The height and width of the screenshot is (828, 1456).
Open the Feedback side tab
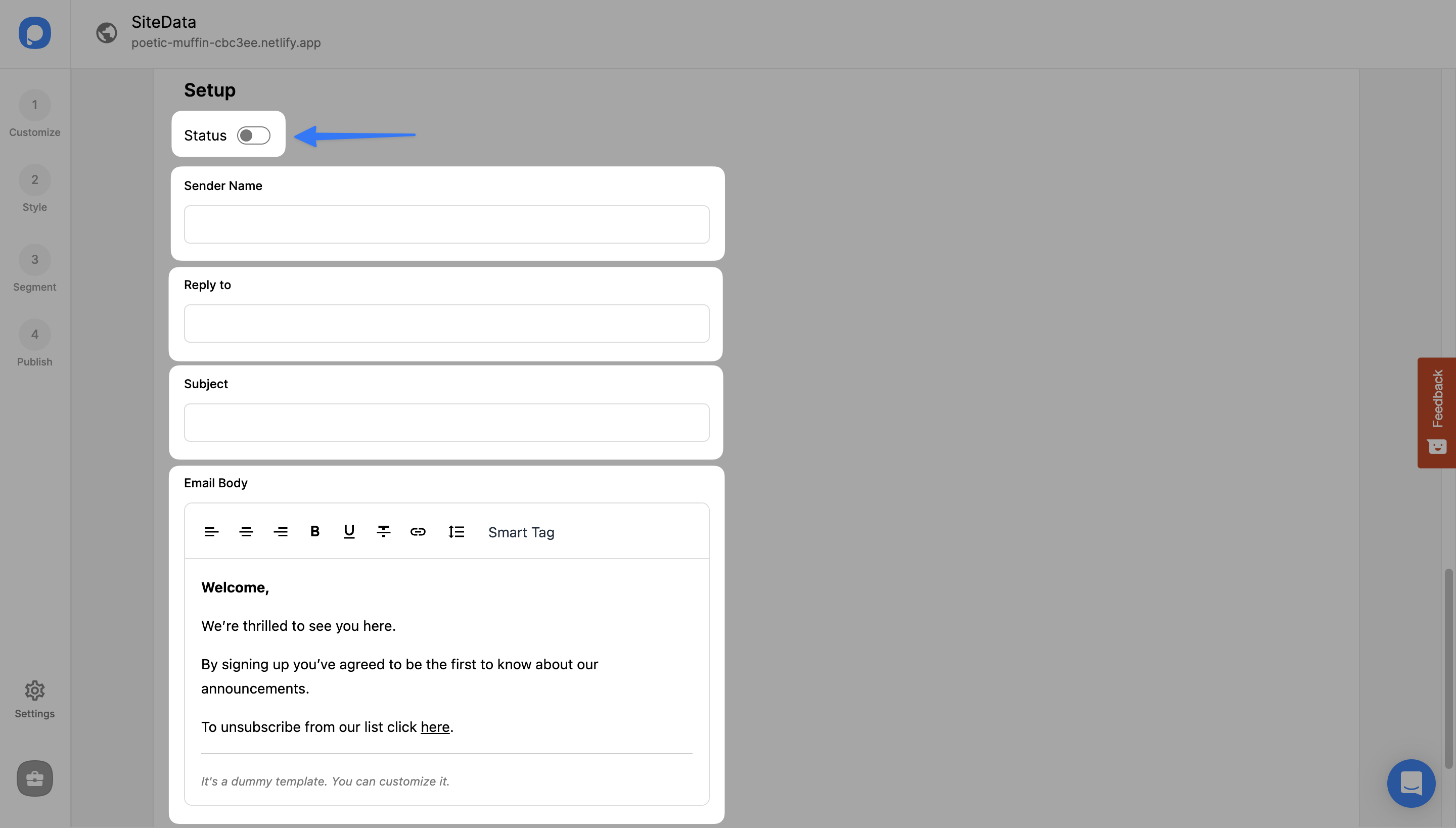click(x=1437, y=412)
